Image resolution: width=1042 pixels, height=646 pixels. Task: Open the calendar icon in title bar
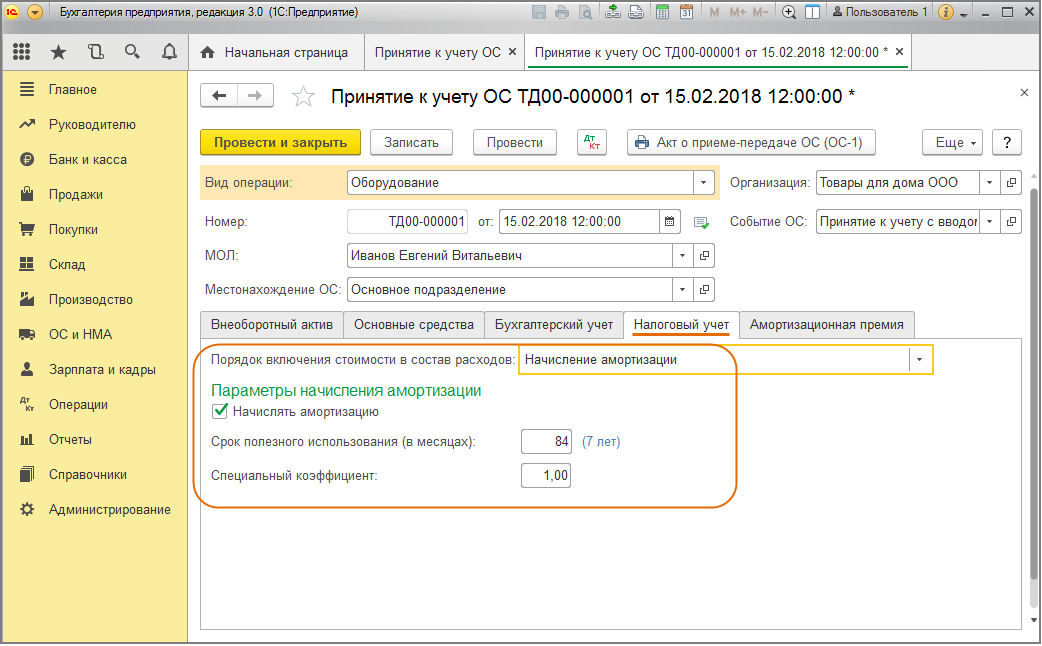click(x=686, y=12)
